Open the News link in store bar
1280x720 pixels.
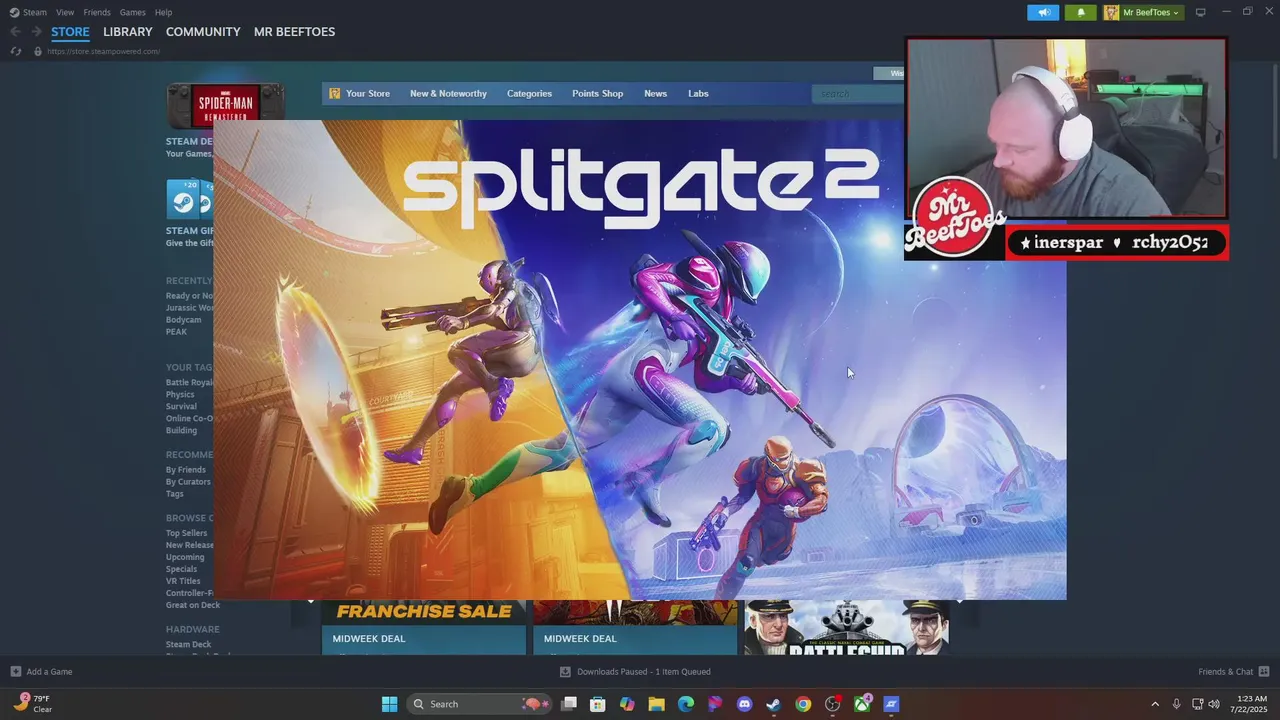coord(655,93)
